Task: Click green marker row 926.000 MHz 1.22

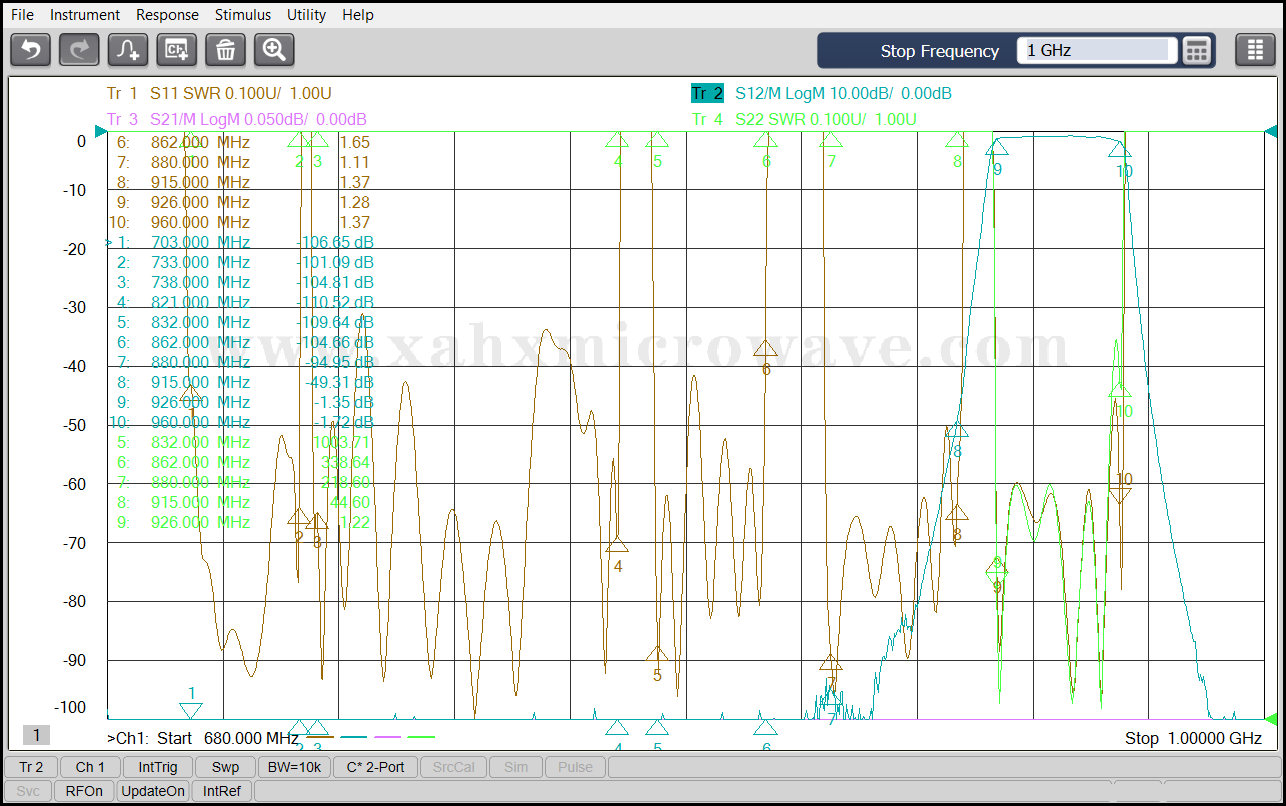Action: point(243,522)
